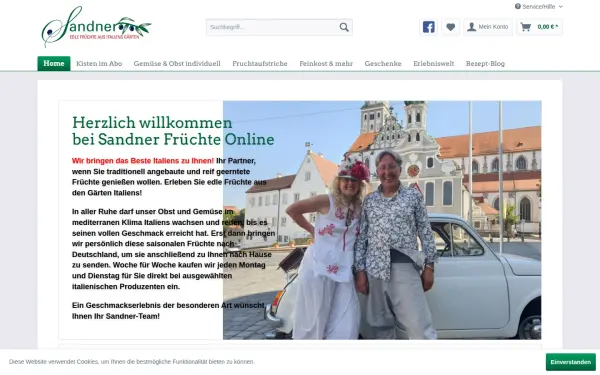
Task: Click the Herzlich willkommen heading
Action: pyautogui.click(x=173, y=131)
